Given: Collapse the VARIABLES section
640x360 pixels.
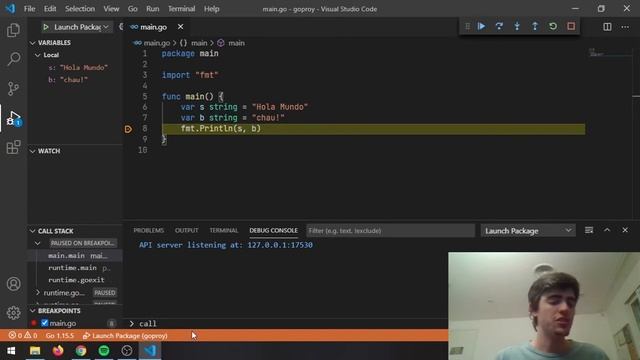Looking at the screenshot, I should [33, 43].
